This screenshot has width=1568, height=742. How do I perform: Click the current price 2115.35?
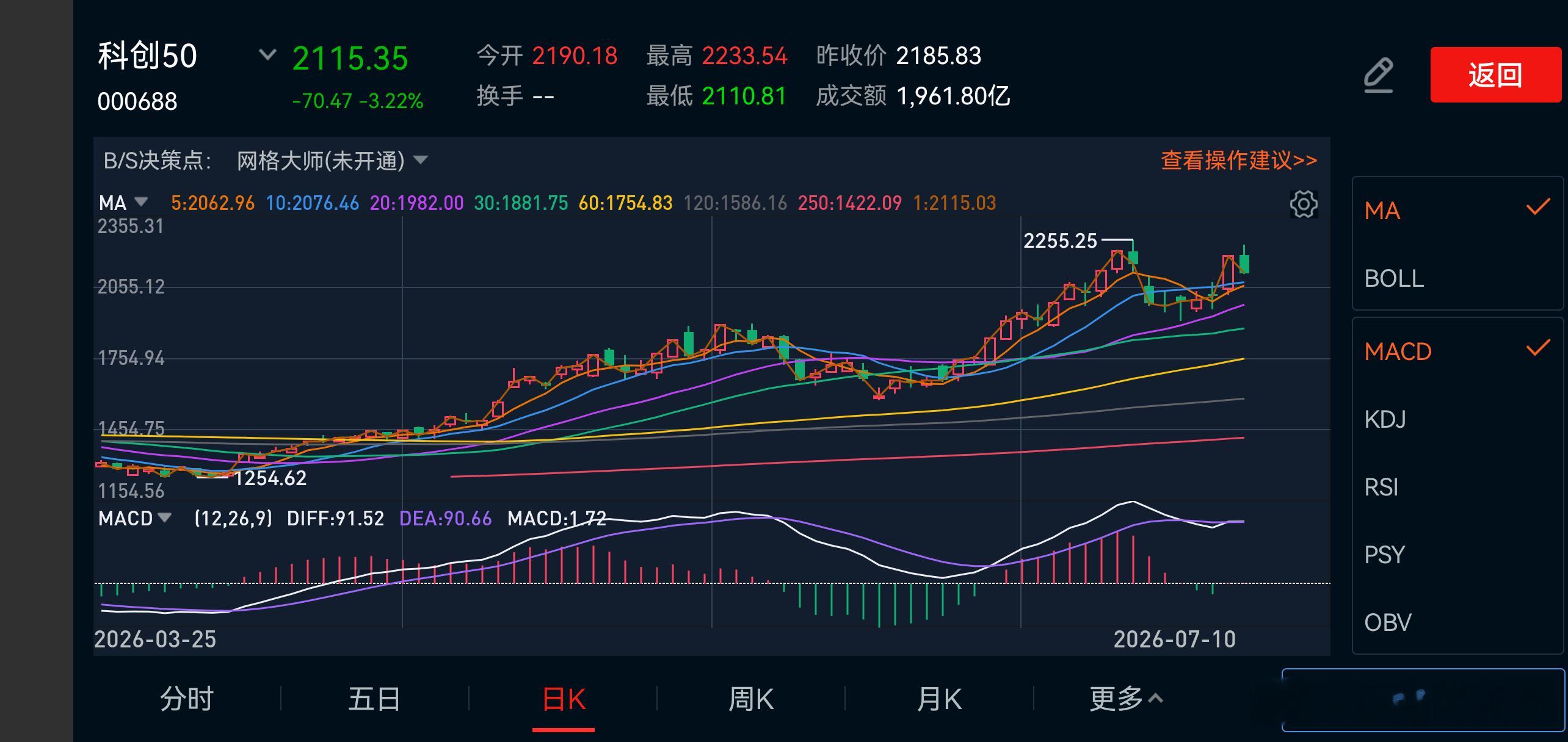pos(350,59)
